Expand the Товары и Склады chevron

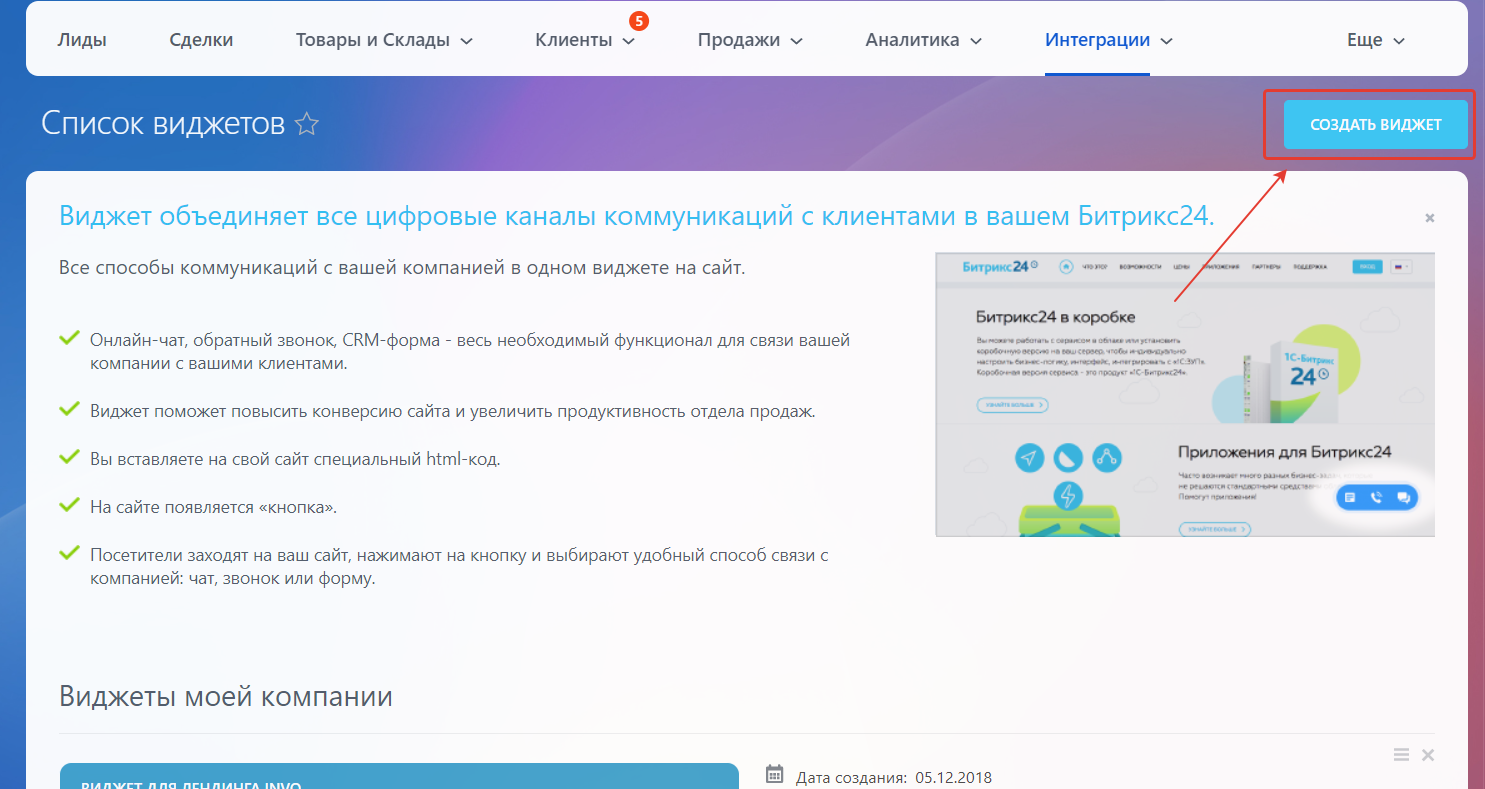(x=466, y=41)
